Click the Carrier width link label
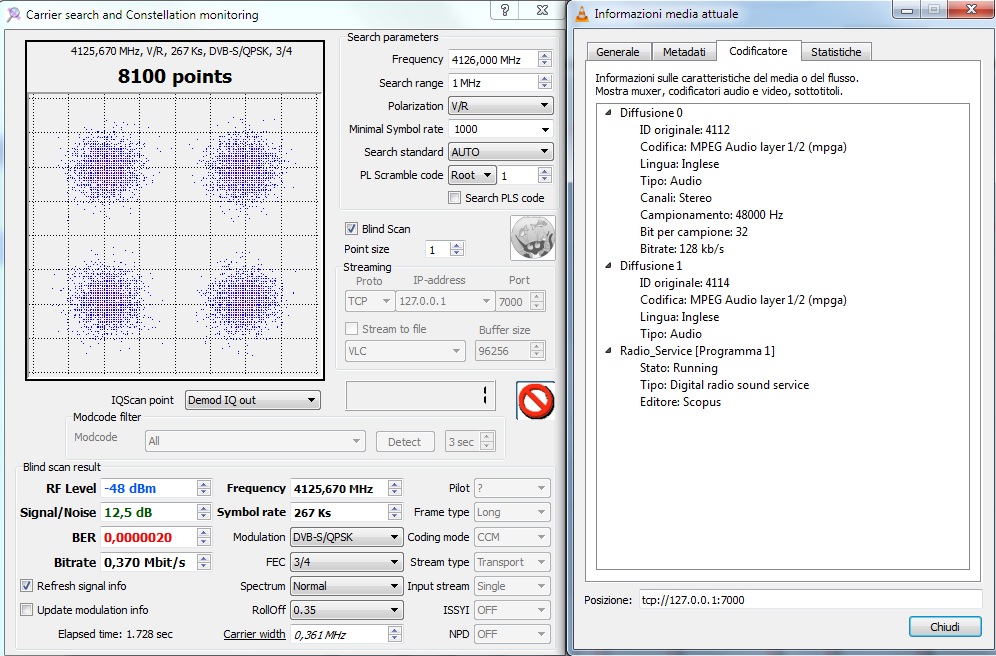Image resolution: width=996 pixels, height=656 pixels. [254, 634]
